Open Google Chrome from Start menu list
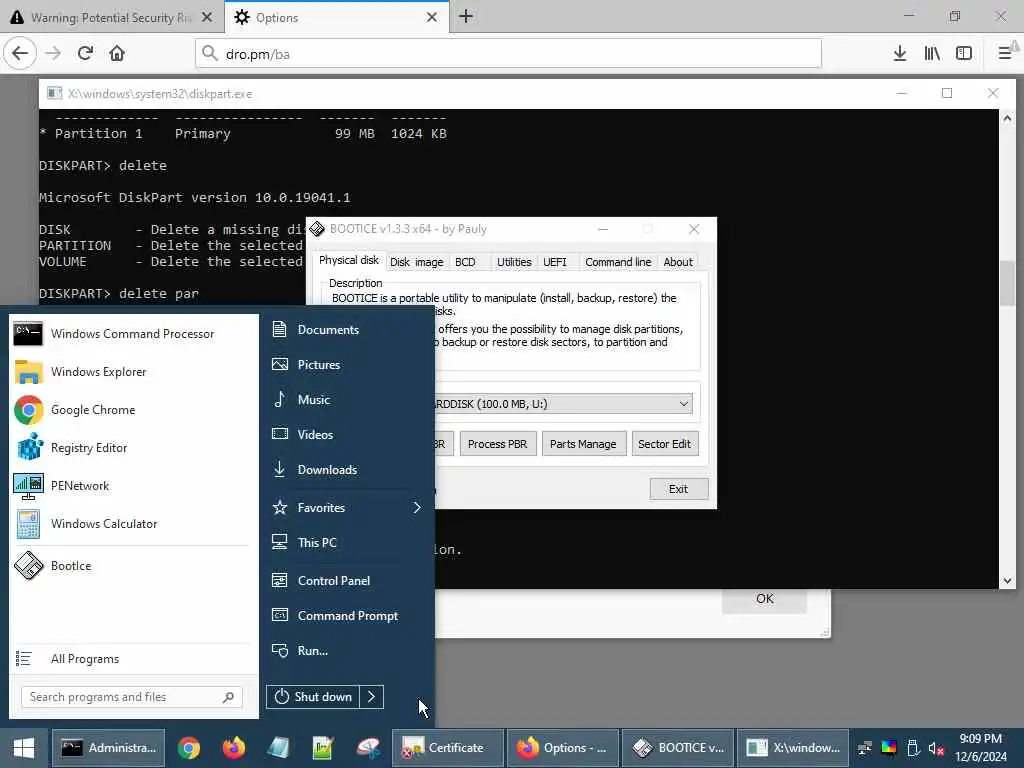 click(x=133, y=409)
